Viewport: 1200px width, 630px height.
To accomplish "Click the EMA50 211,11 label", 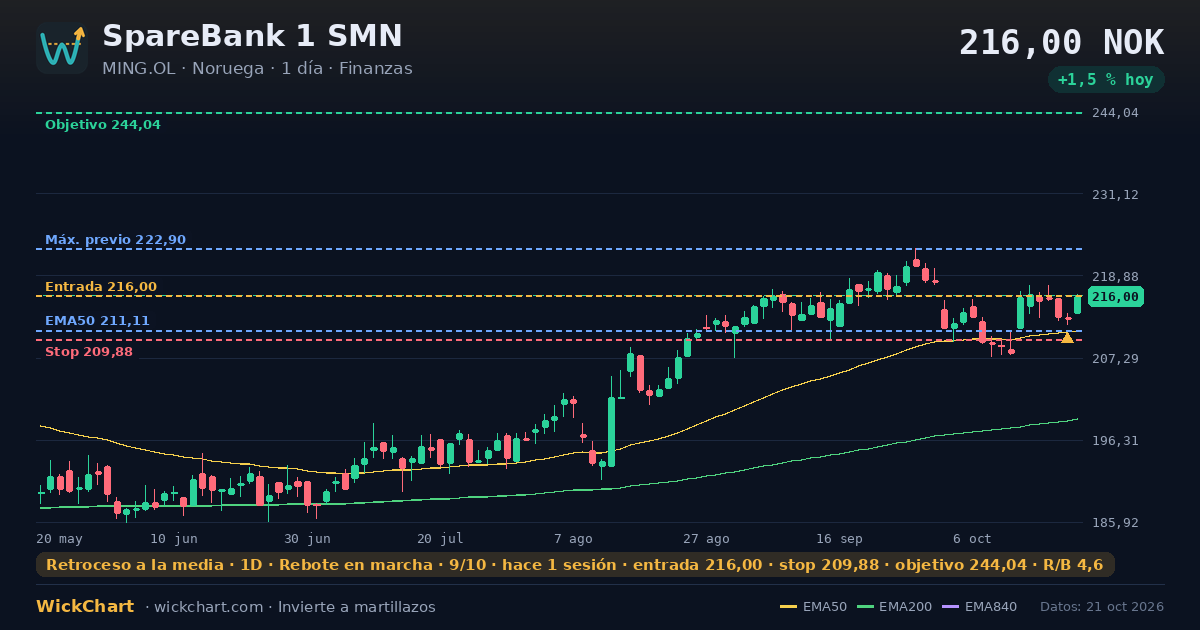I will (x=97, y=321).
